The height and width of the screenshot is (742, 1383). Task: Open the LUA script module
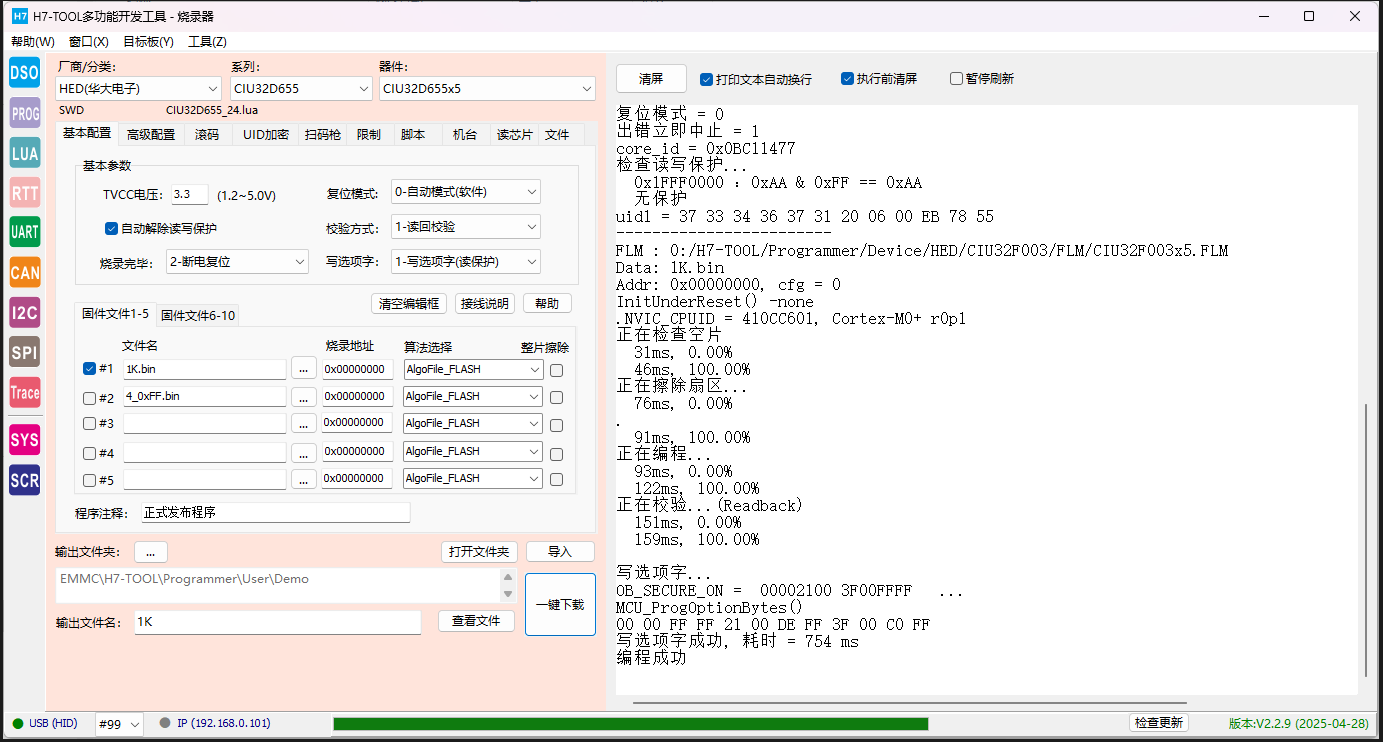[x=24, y=152]
